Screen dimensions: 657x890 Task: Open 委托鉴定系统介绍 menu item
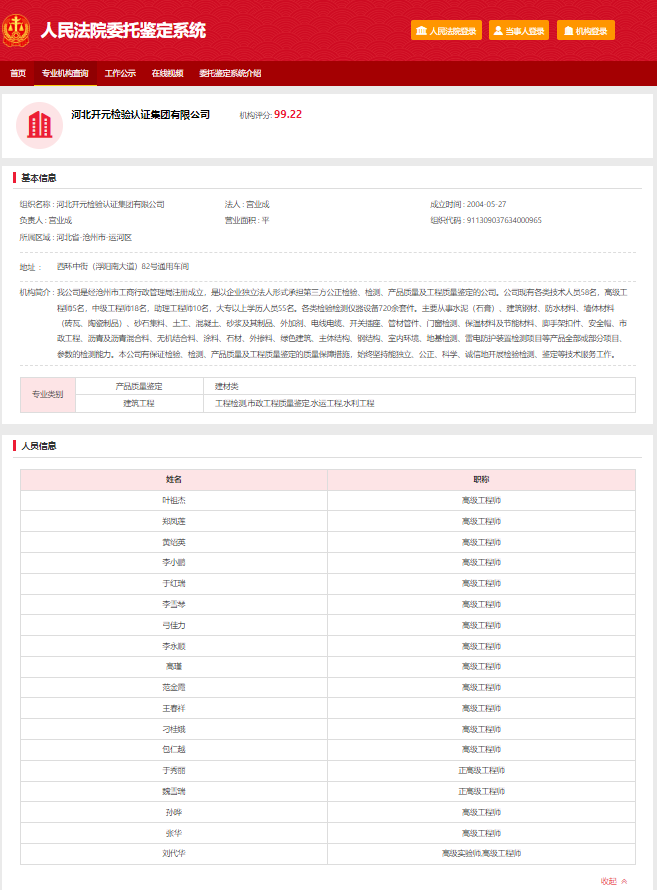pyautogui.click(x=230, y=73)
